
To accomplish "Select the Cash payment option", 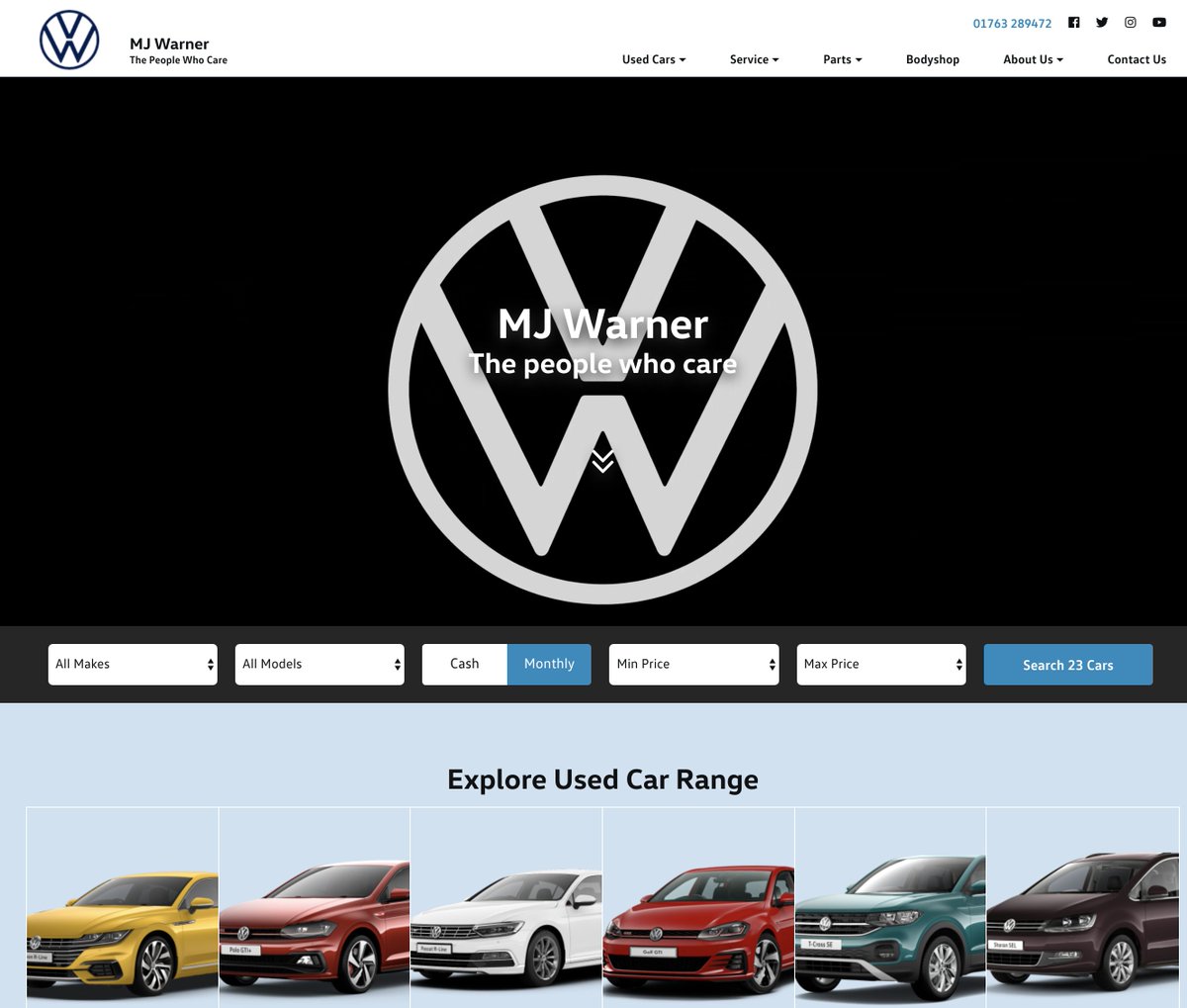I will pos(464,664).
